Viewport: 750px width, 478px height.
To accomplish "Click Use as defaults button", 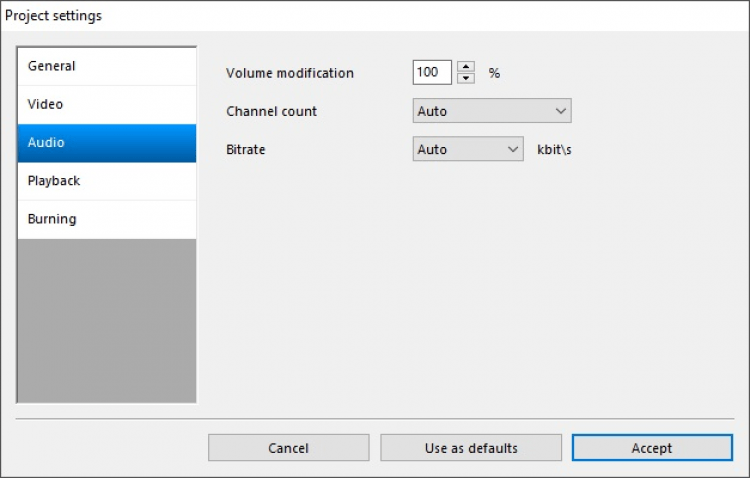I will point(471,448).
